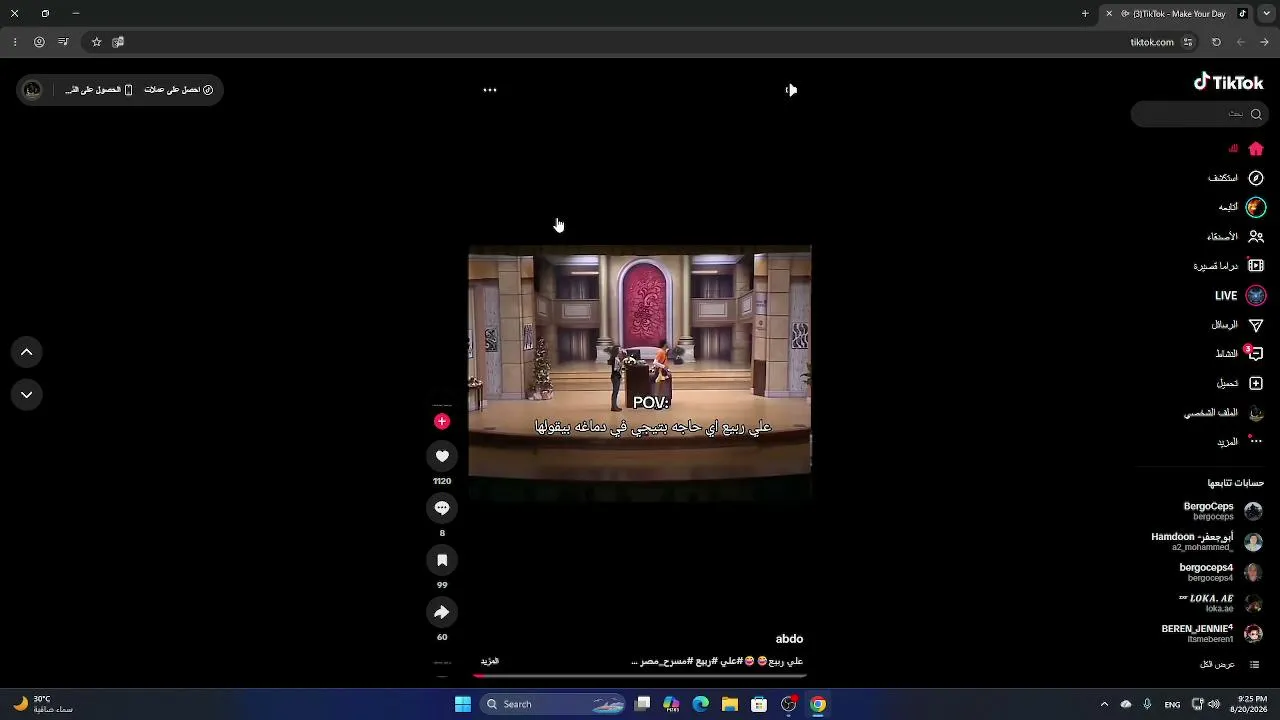Open the Chrome profile icon
Image resolution: width=1280 pixels, height=720 pixels.
[x=39, y=42]
